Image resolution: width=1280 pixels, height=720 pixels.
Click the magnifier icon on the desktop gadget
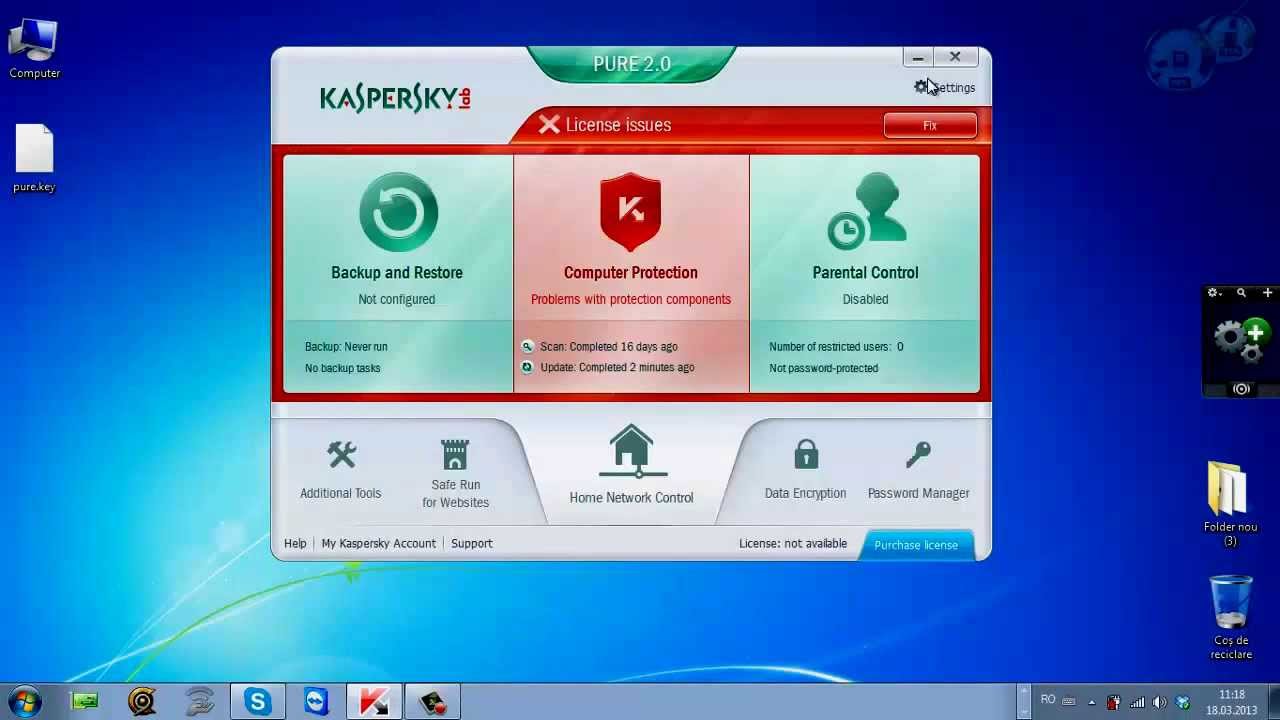pyautogui.click(x=1241, y=293)
